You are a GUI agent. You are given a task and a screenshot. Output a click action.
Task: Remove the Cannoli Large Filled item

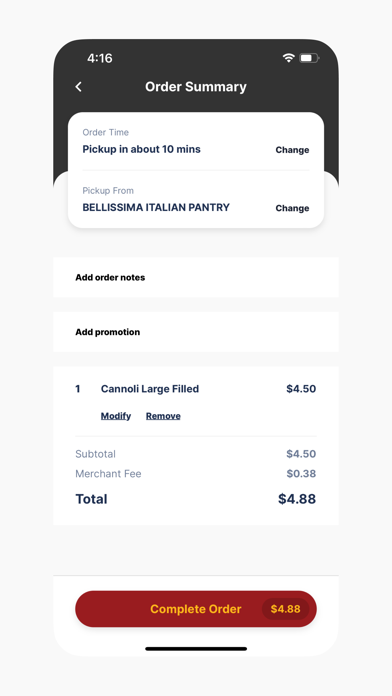(x=163, y=416)
